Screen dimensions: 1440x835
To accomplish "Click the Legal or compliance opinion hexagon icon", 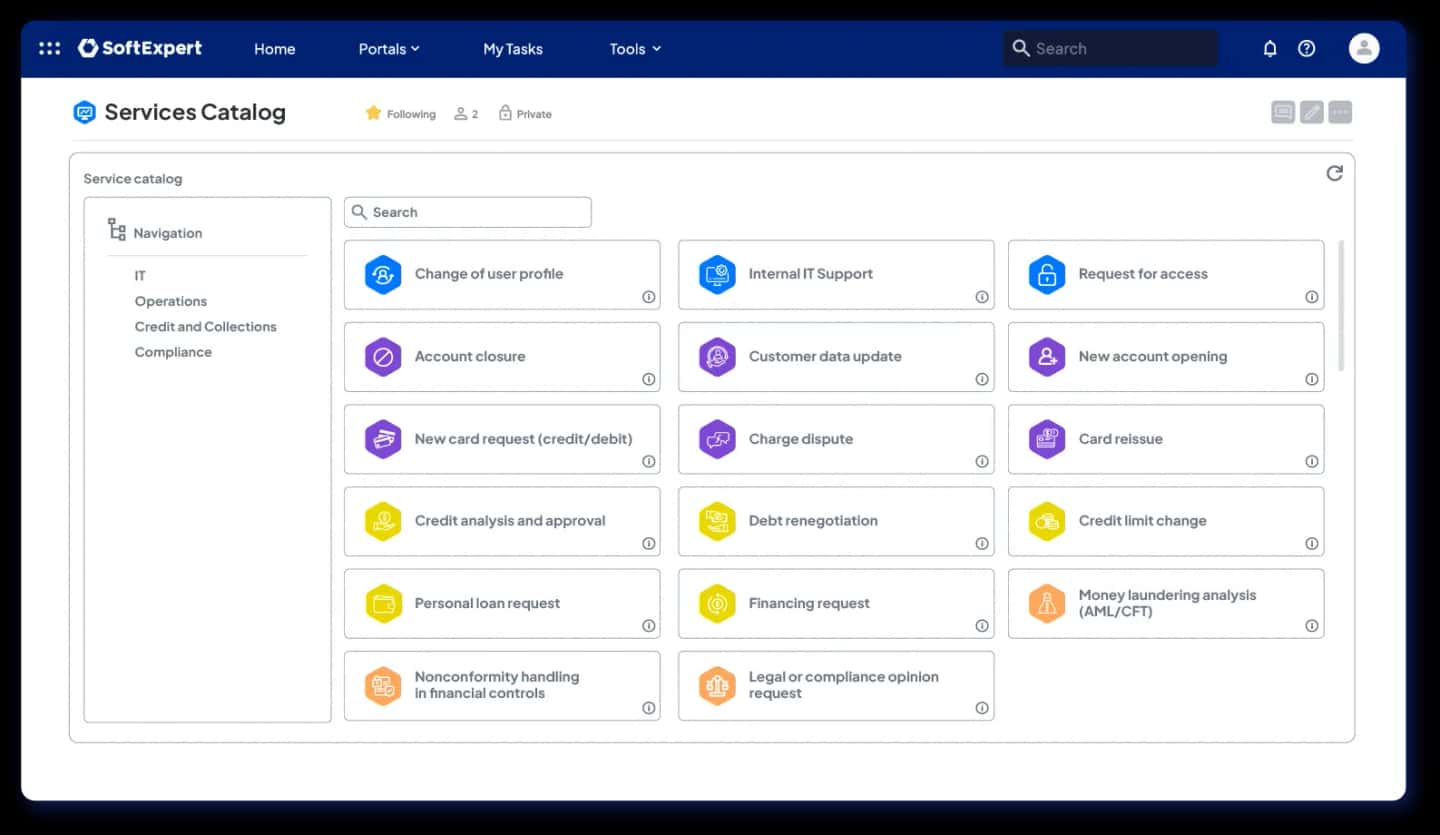I will click(x=717, y=686).
